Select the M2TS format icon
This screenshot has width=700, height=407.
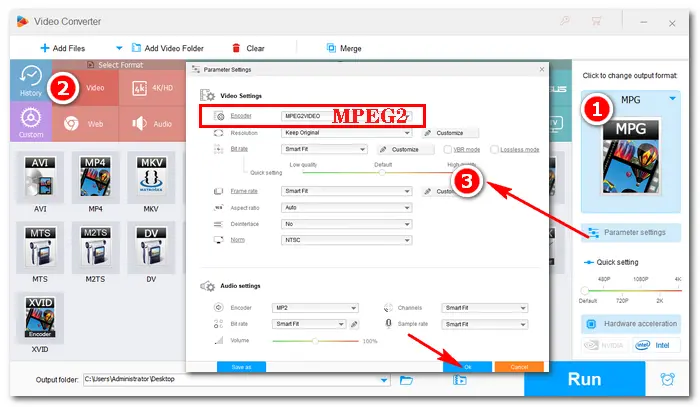coord(95,247)
